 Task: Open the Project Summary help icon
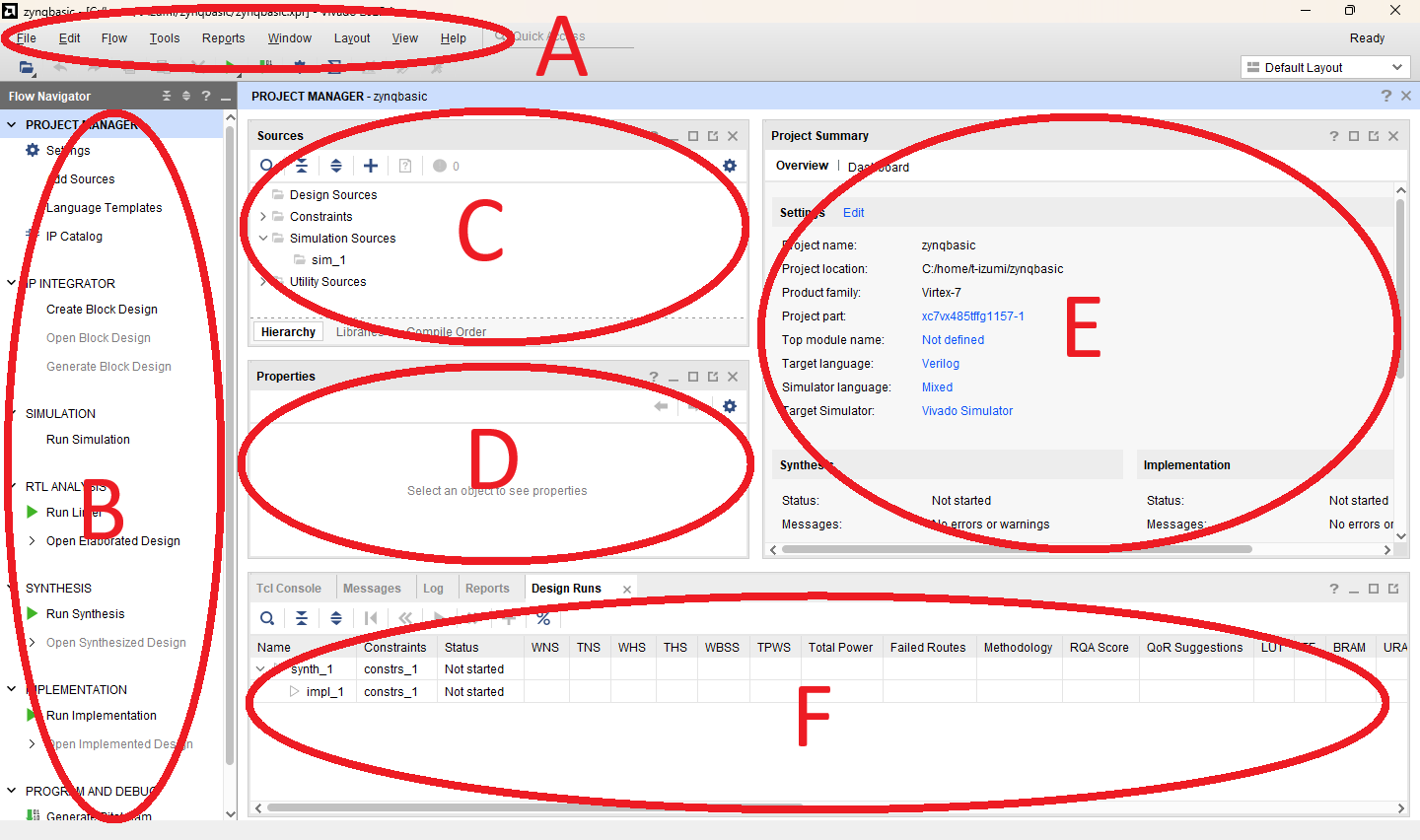coord(1334,136)
